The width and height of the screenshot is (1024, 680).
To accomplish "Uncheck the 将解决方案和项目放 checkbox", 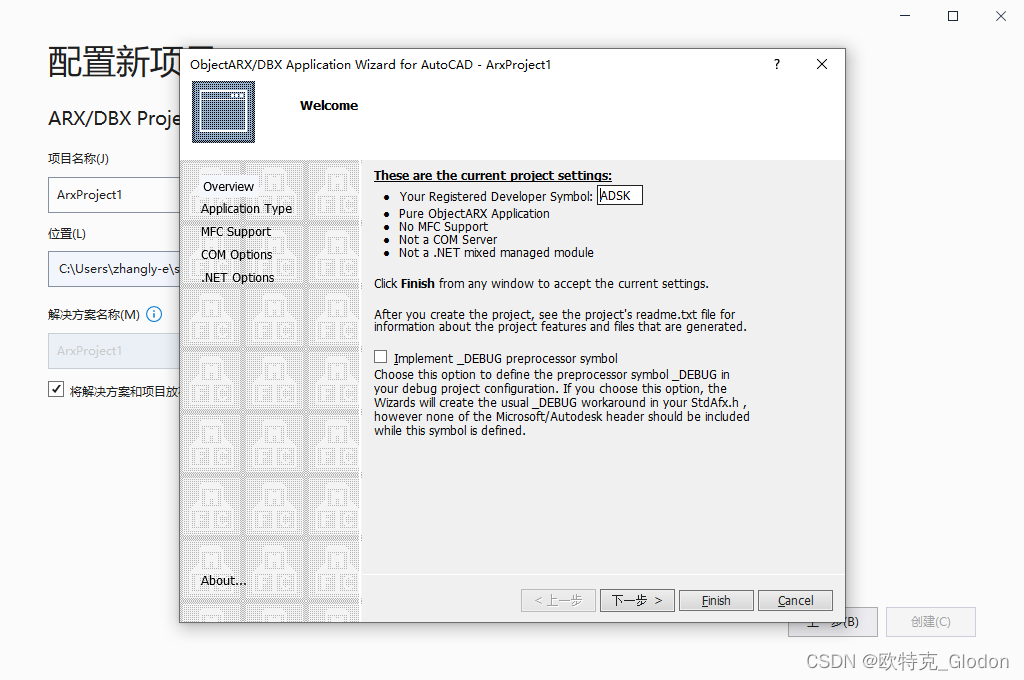I will click(x=57, y=389).
